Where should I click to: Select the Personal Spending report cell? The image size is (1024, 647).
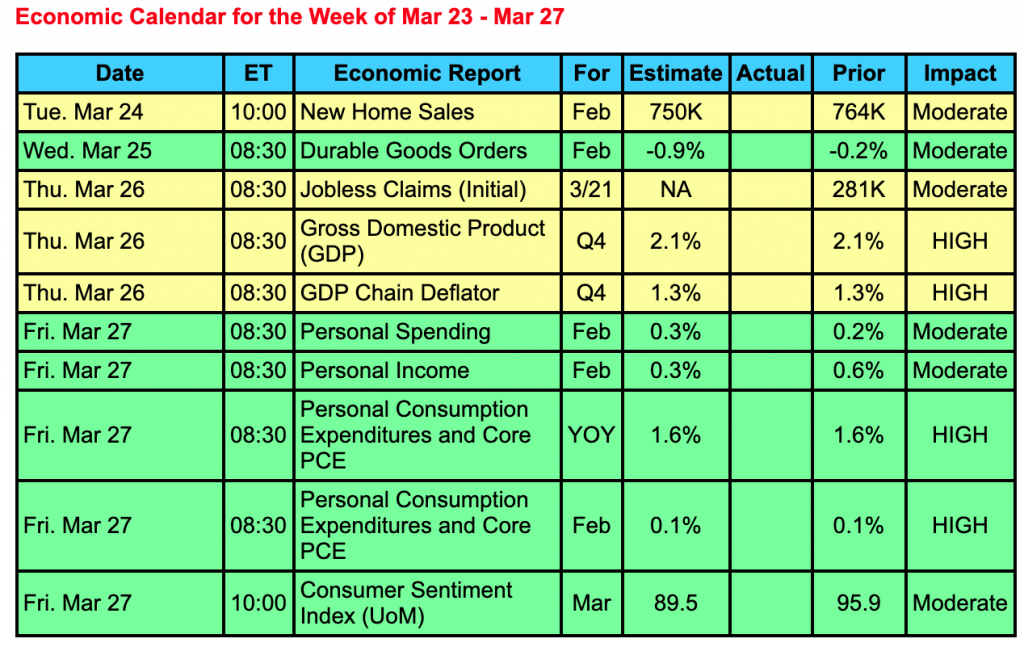[395, 331]
